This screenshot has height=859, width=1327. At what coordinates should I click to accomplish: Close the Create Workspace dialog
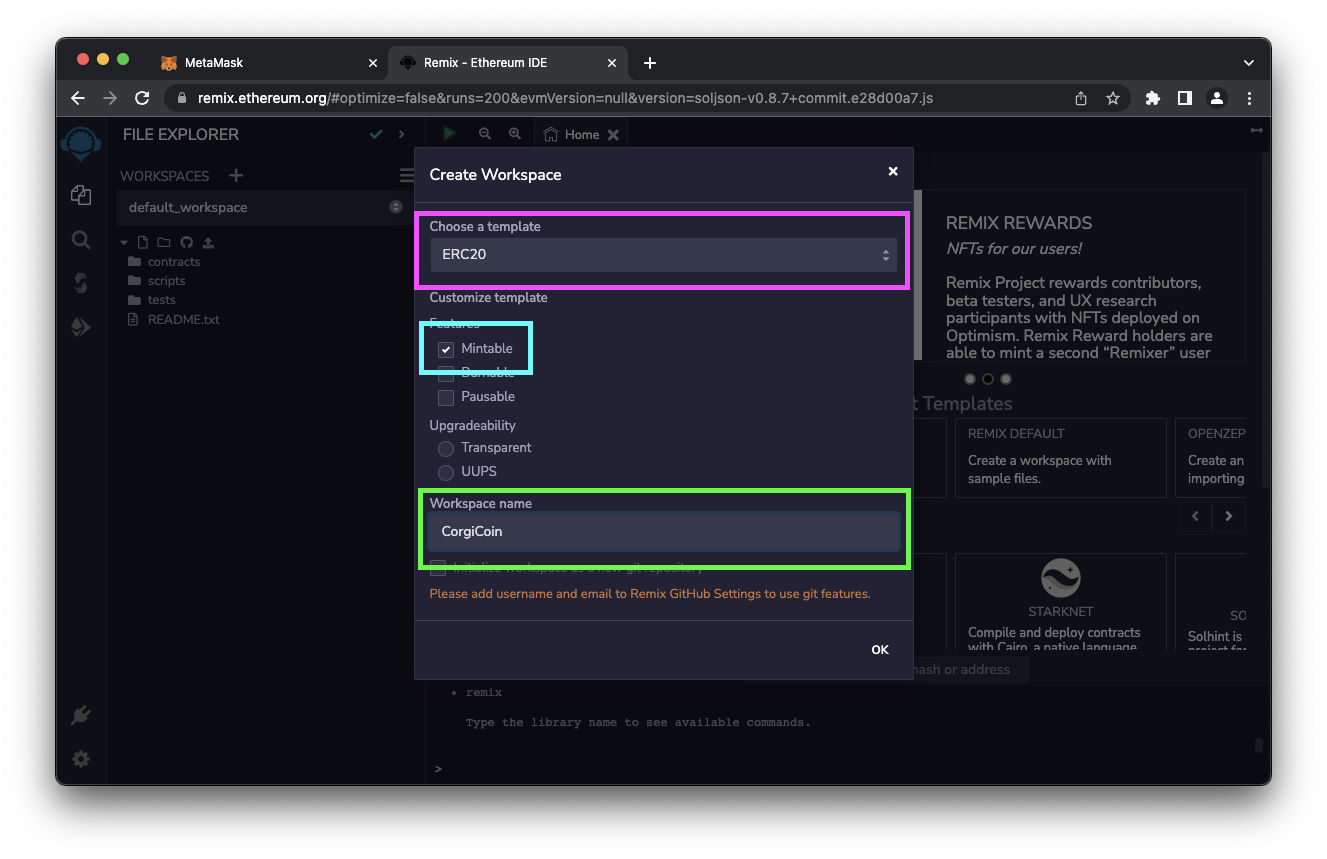893,171
